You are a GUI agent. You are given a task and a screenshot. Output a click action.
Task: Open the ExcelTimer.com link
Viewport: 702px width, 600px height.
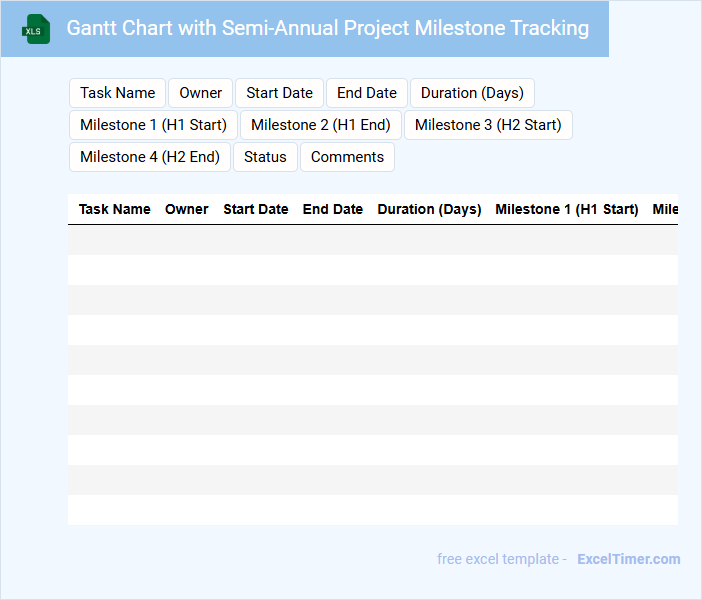coord(628,559)
